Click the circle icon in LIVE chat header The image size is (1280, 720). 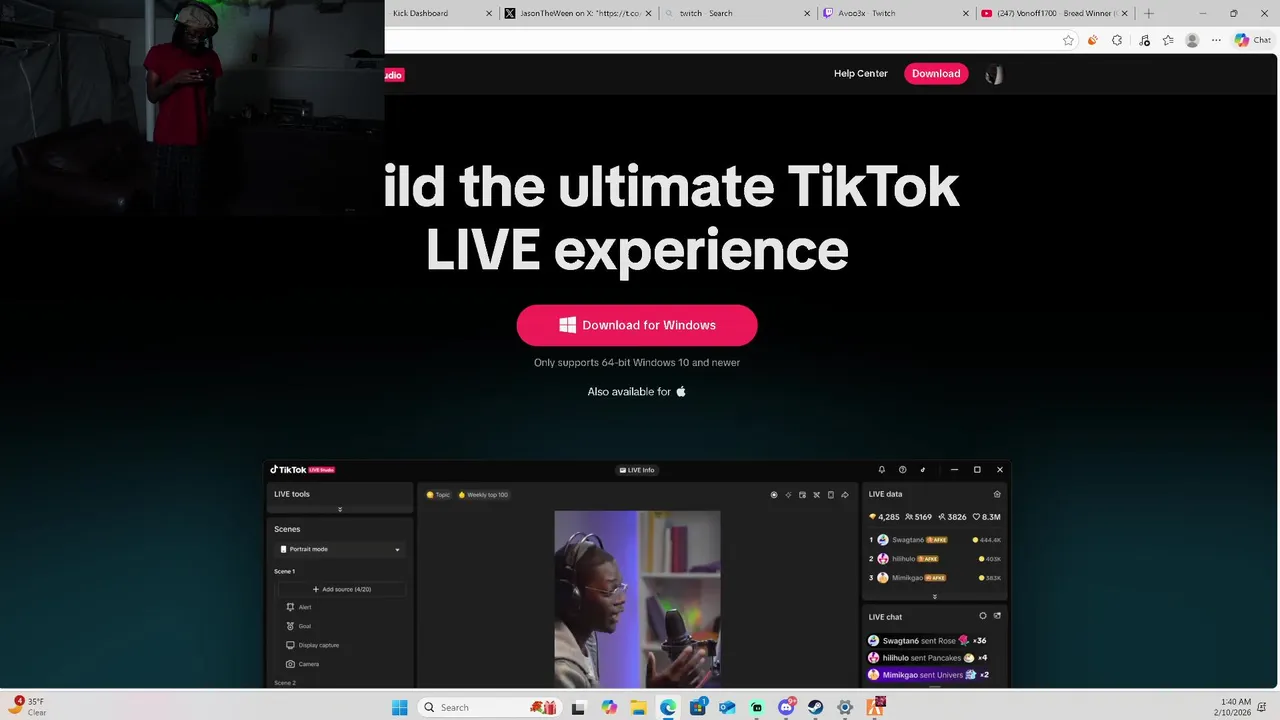[982, 616]
